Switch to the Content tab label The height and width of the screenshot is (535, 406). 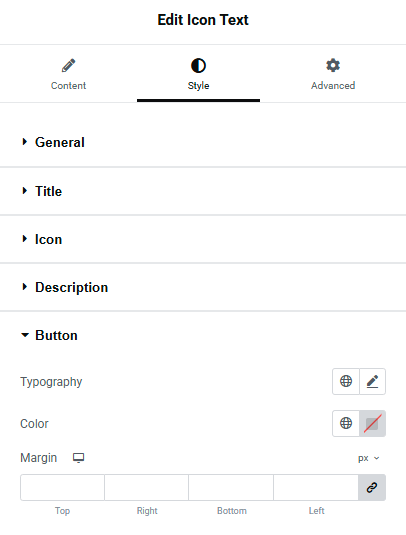tap(68, 86)
